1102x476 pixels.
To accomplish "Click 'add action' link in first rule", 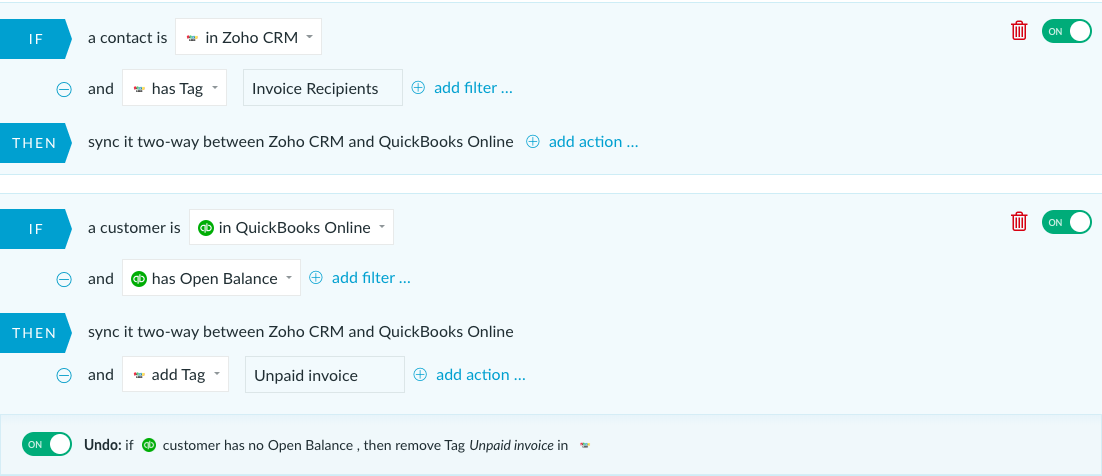I will [x=593, y=142].
